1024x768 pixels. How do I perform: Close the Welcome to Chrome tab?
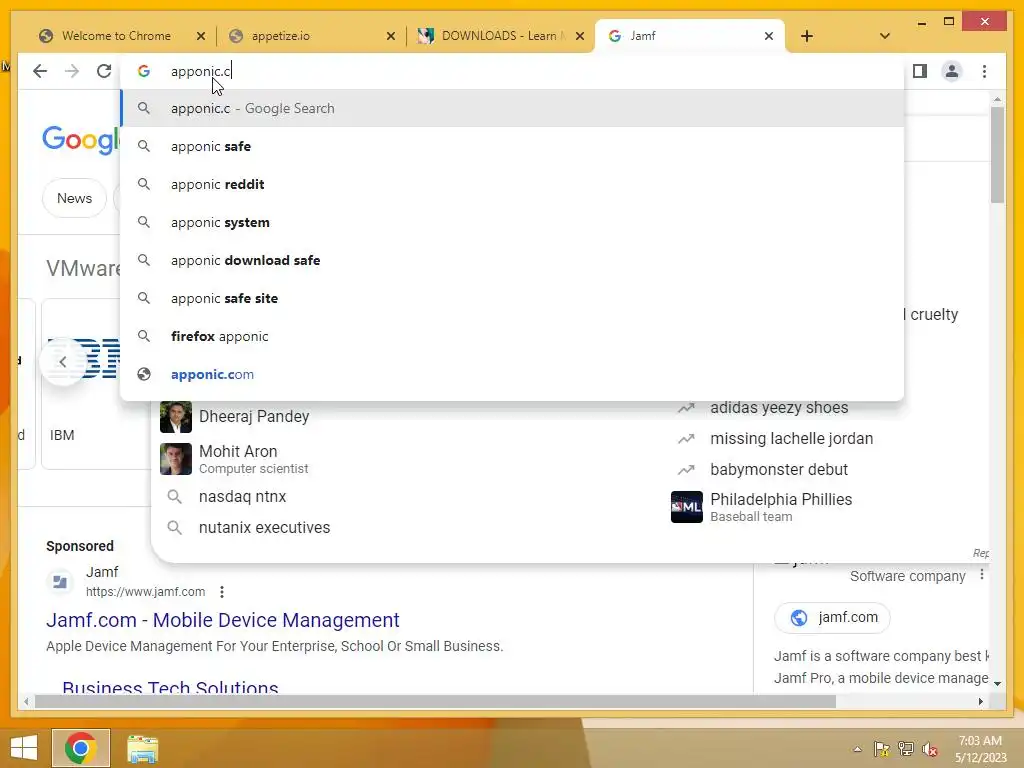point(200,36)
